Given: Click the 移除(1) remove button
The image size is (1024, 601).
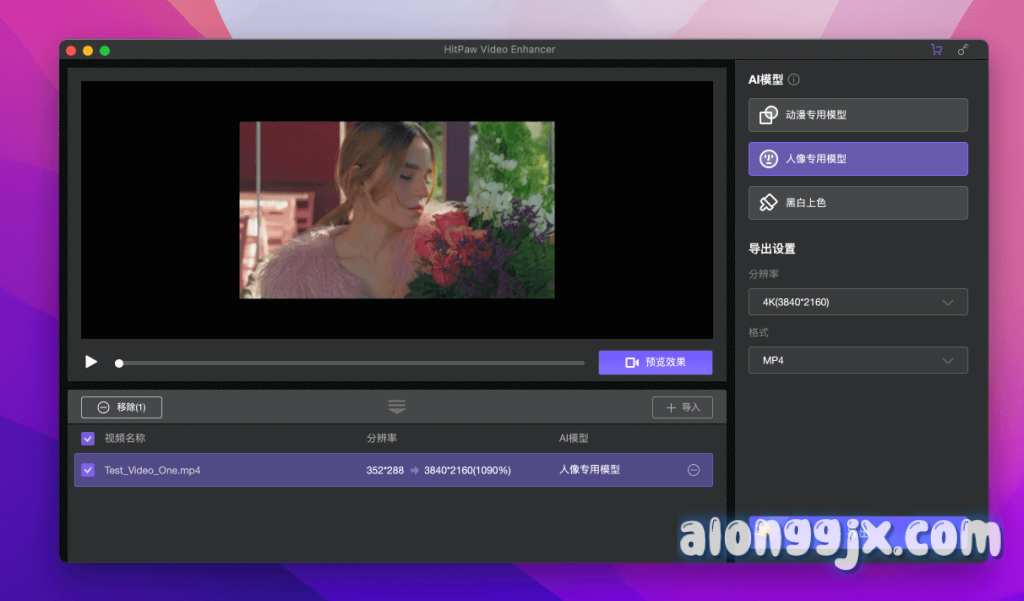Looking at the screenshot, I should pyautogui.click(x=121, y=407).
